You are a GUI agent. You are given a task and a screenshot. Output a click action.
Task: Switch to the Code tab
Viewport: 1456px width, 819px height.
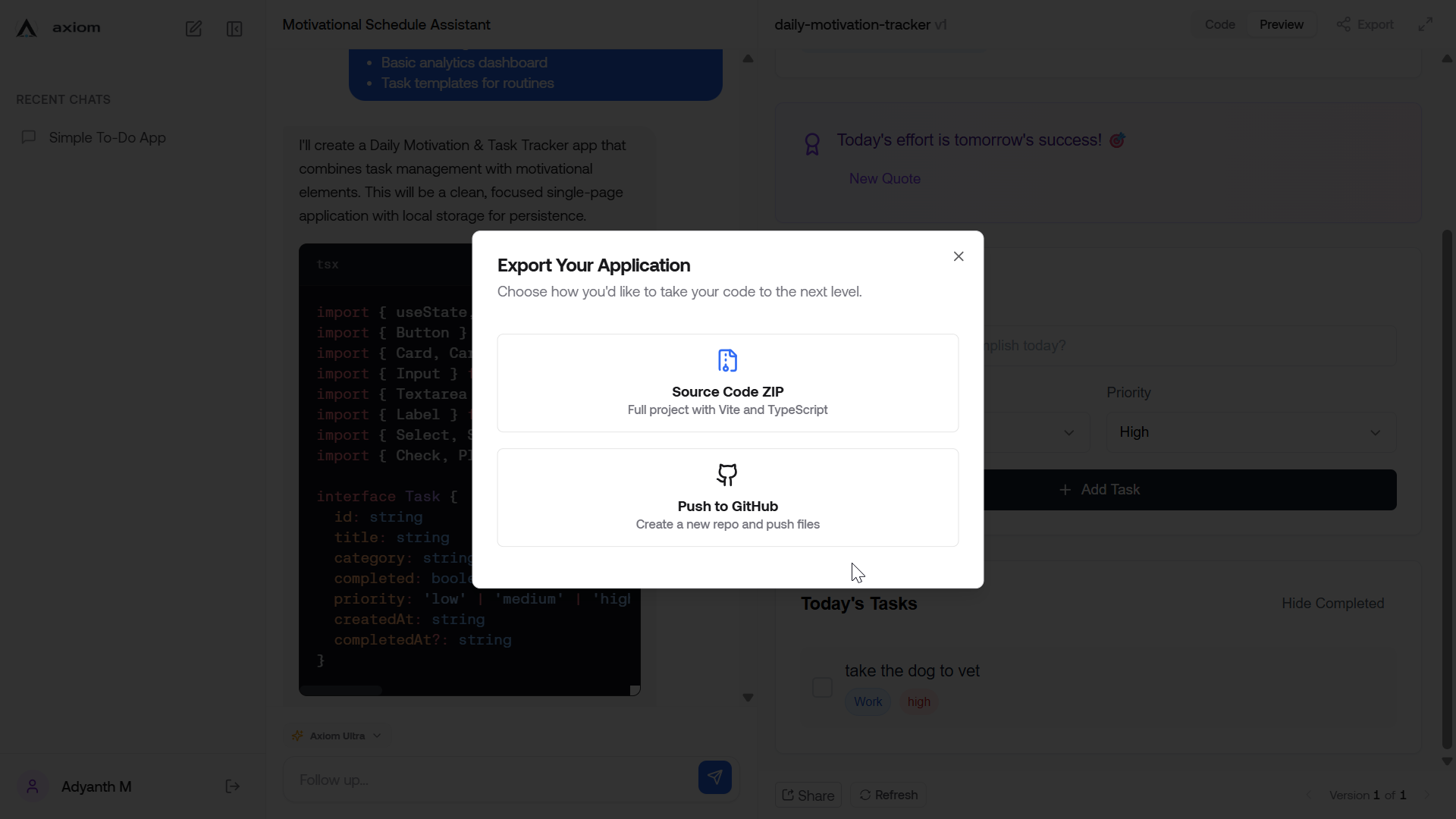pyautogui.click(x=1220, y=24)
